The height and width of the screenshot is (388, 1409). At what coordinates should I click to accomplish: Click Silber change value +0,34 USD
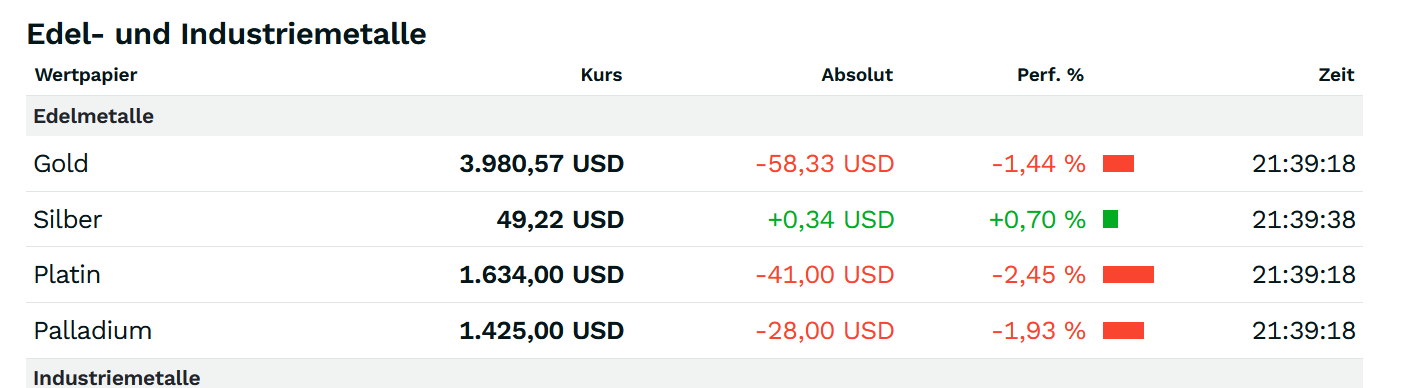point(830,219)
